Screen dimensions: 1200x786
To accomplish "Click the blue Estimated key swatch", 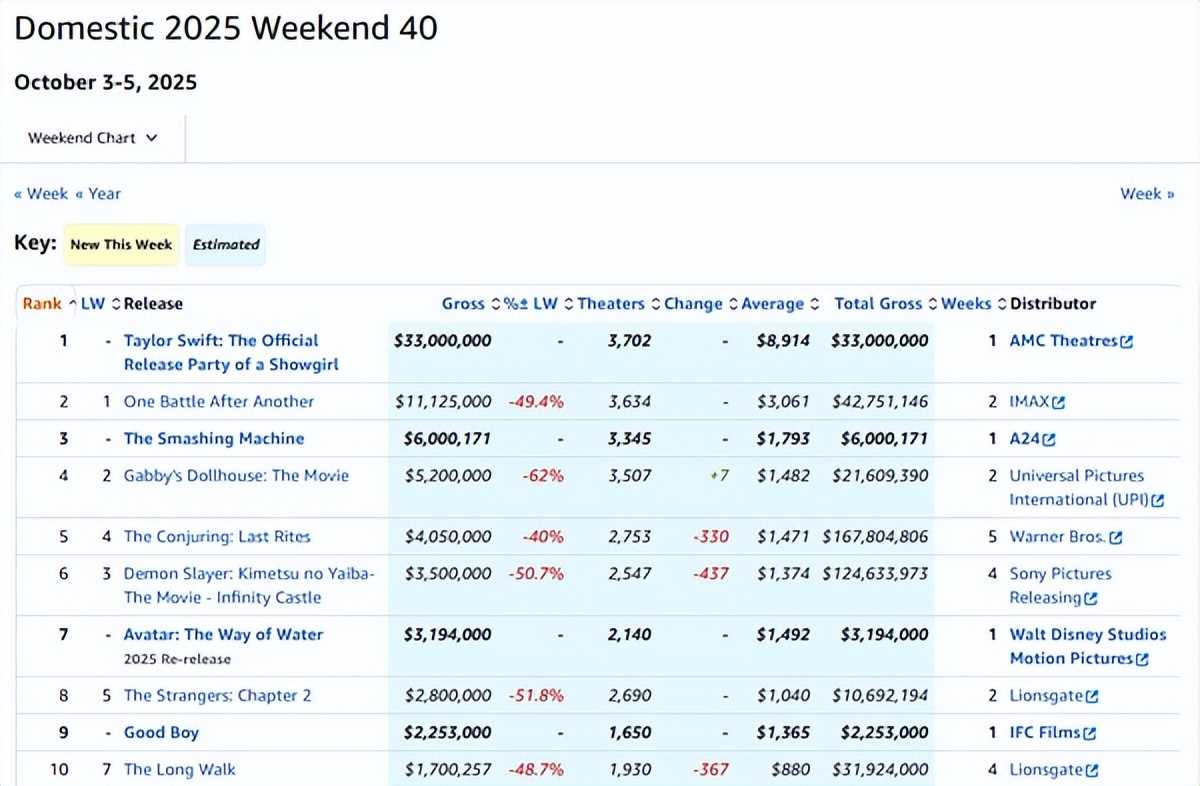I will coord(226,245).
